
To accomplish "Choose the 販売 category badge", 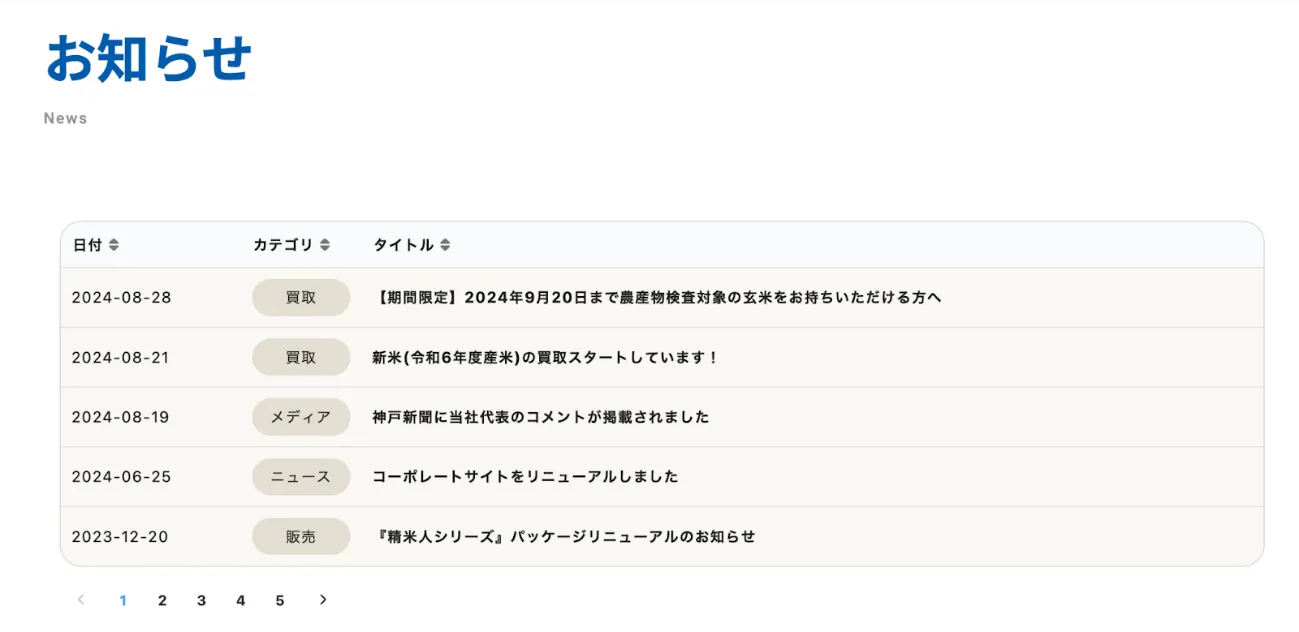I will point(301,537).
